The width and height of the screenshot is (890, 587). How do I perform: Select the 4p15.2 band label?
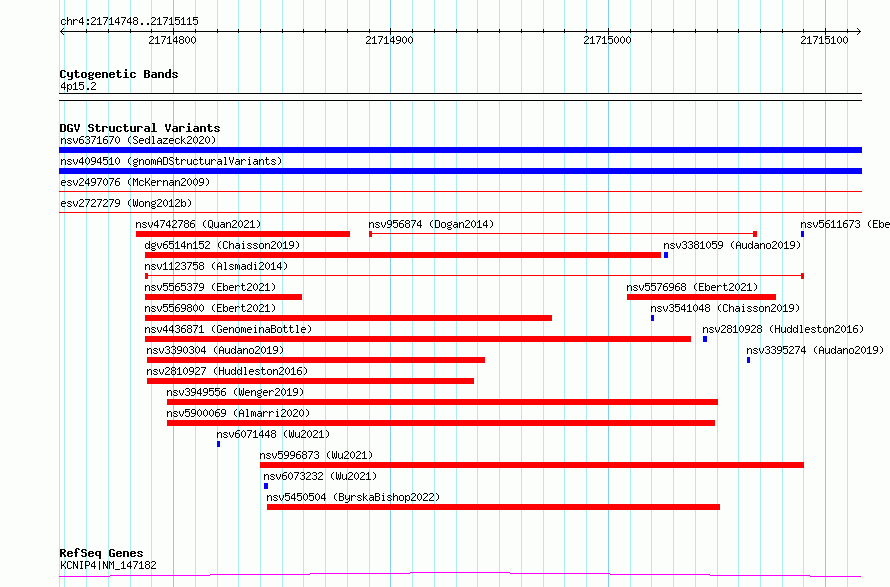point(78,86)
